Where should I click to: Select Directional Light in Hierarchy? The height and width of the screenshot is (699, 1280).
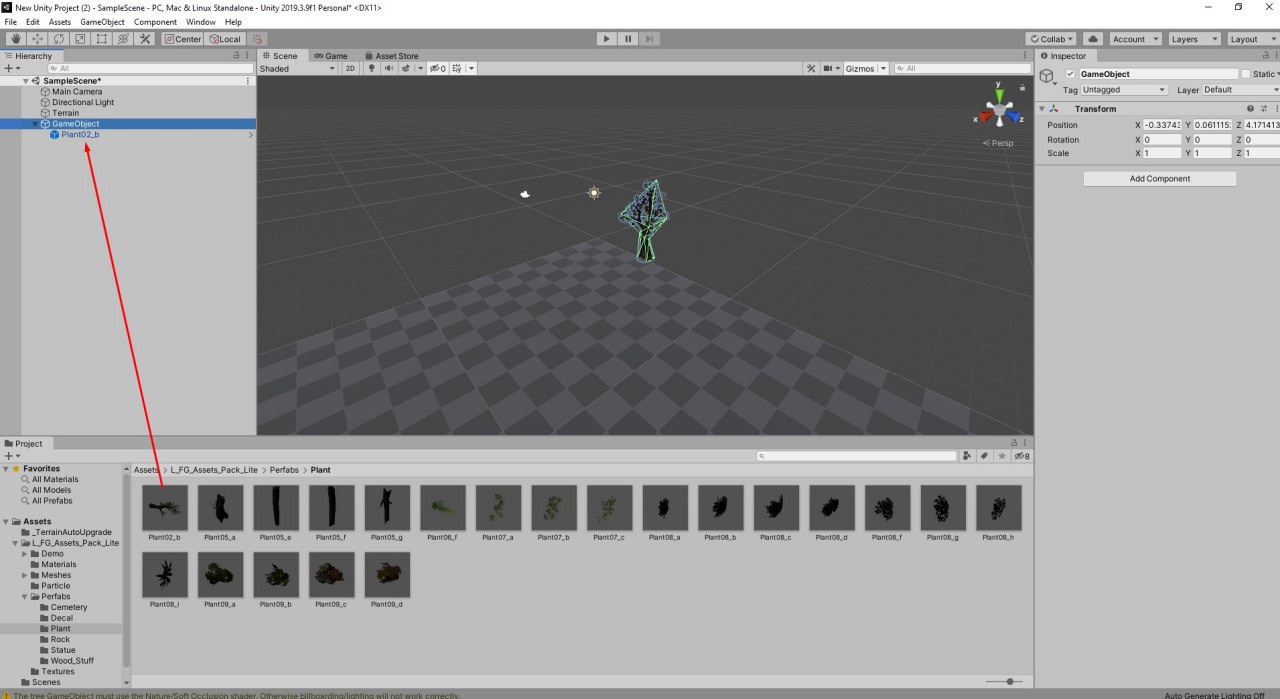pos(83,102)
